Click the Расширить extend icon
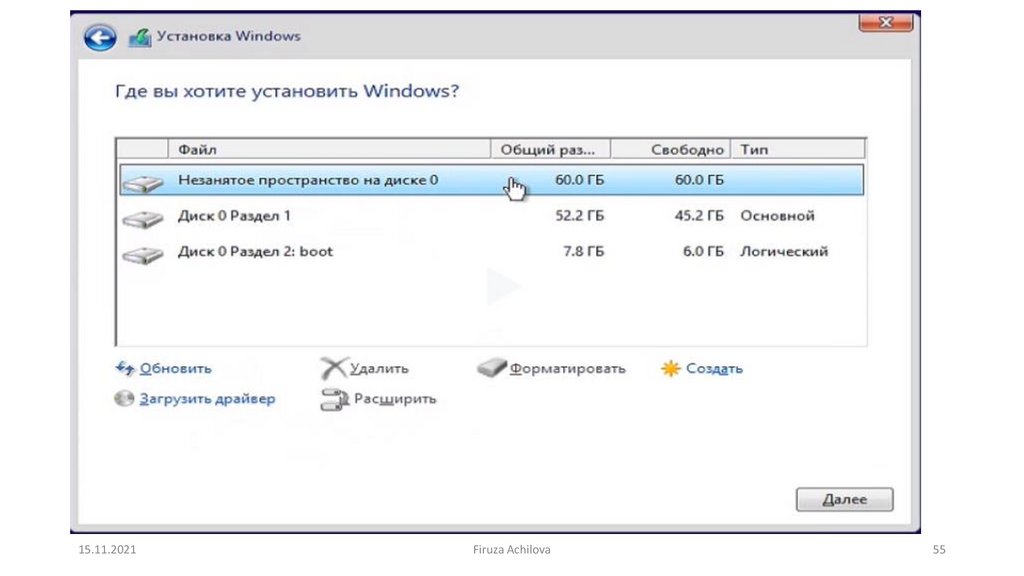Viewport: 1024px width, 576px height. point(333,400)
